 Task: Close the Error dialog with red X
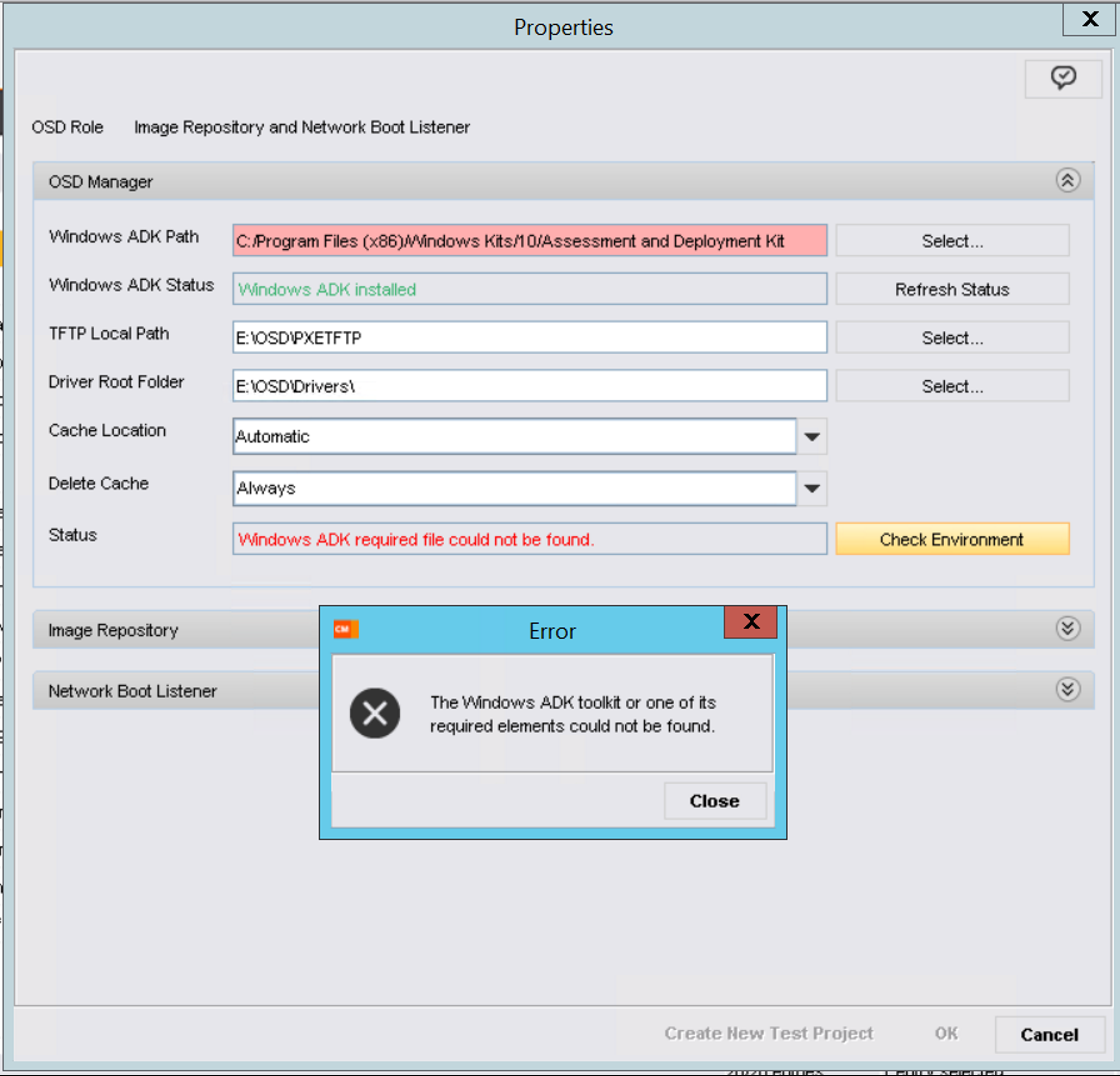pyautogui.click(x=751, y=622)
